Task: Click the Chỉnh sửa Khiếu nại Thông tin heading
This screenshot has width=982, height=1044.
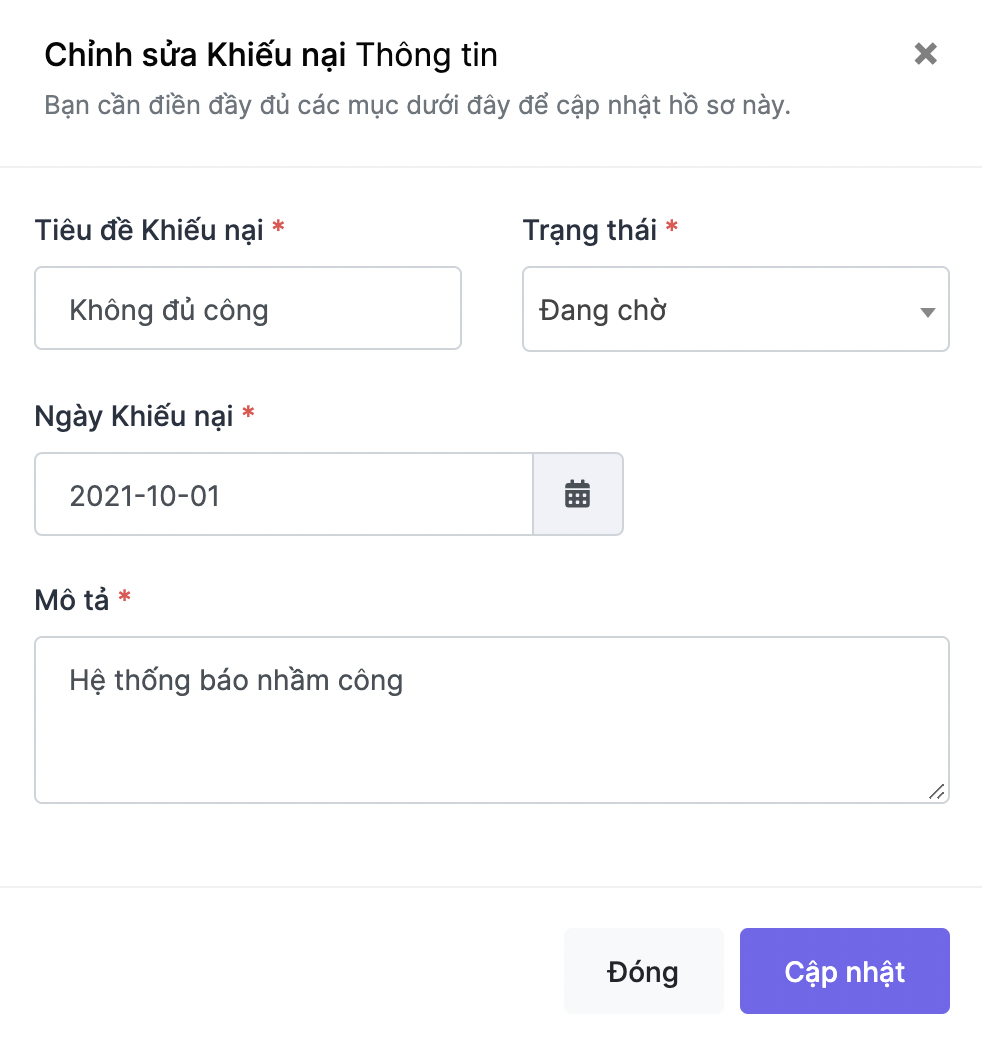Action: pyautogui.click(x=271, y=55)
